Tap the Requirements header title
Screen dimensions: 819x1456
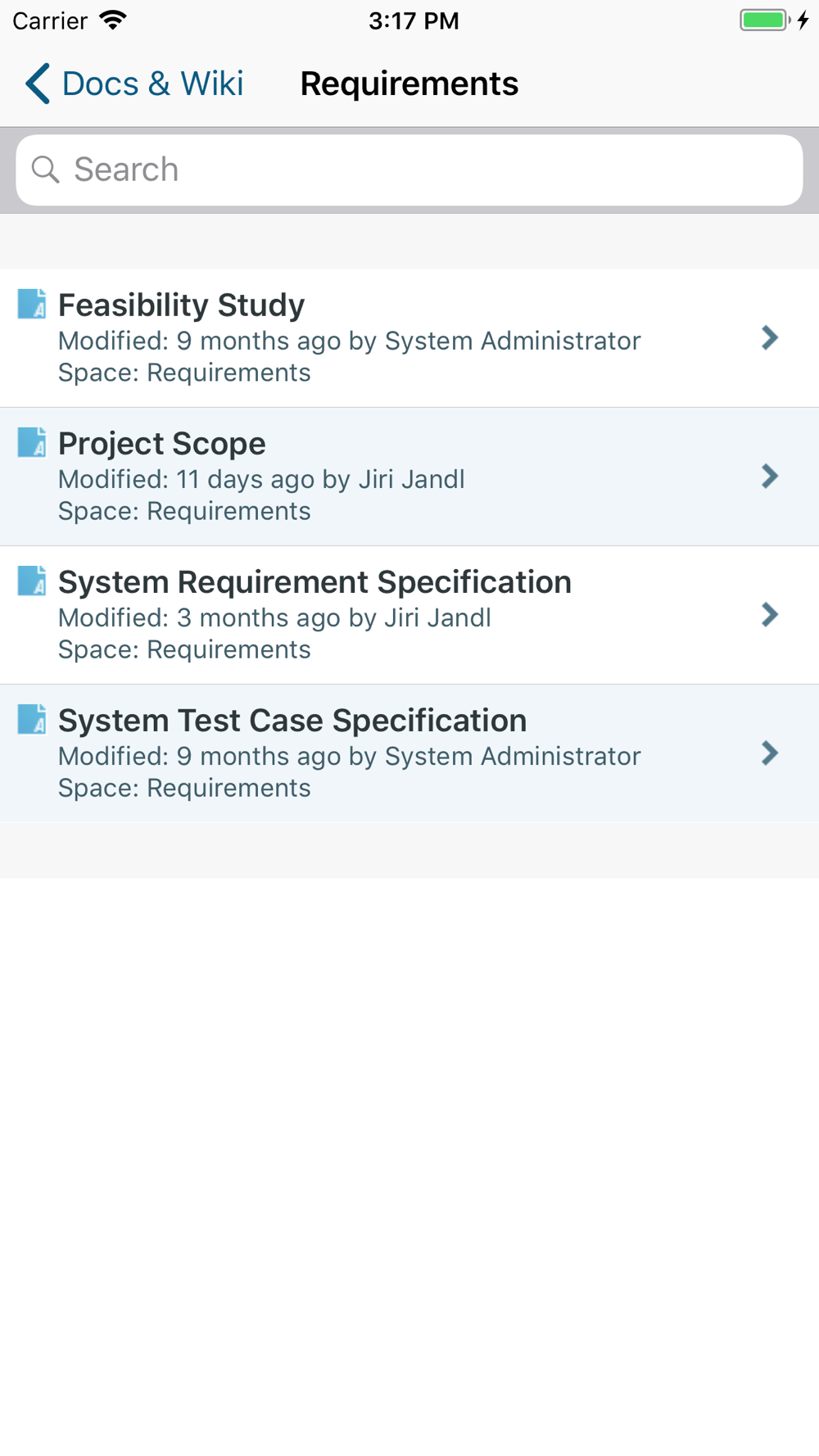[x=409, y=84]
